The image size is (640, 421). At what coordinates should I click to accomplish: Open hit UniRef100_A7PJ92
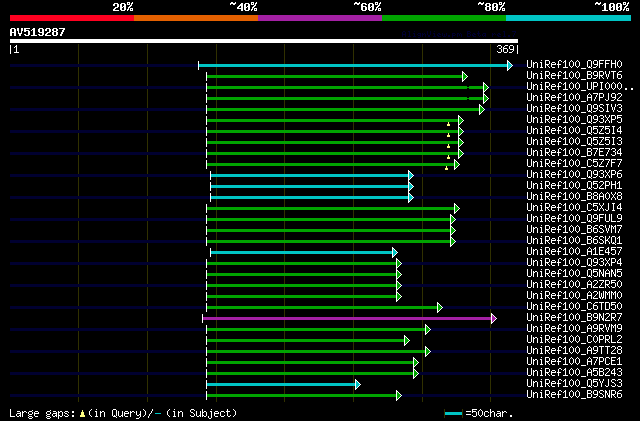click(574, 98)
